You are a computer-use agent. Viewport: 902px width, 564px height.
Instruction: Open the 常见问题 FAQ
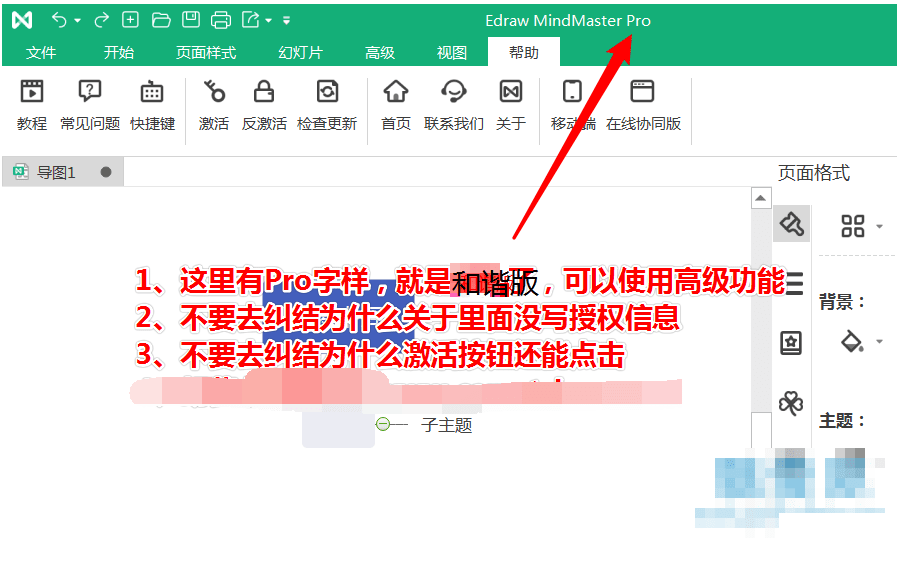pyautogui.click(x=90, y=106)
